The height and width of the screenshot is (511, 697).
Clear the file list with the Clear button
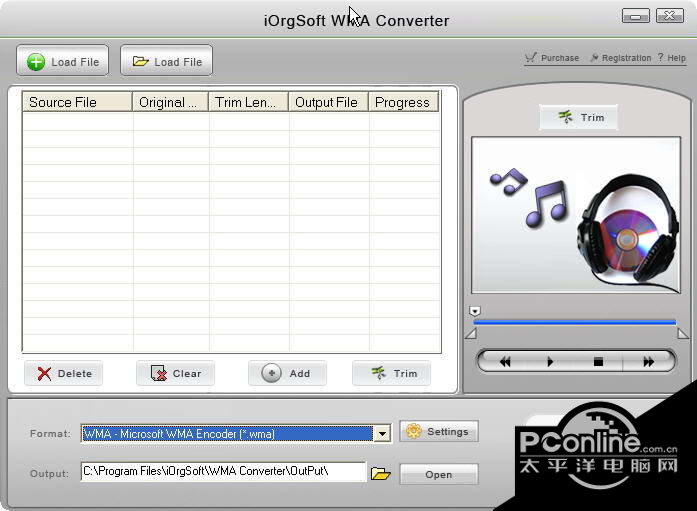(176, 373)
